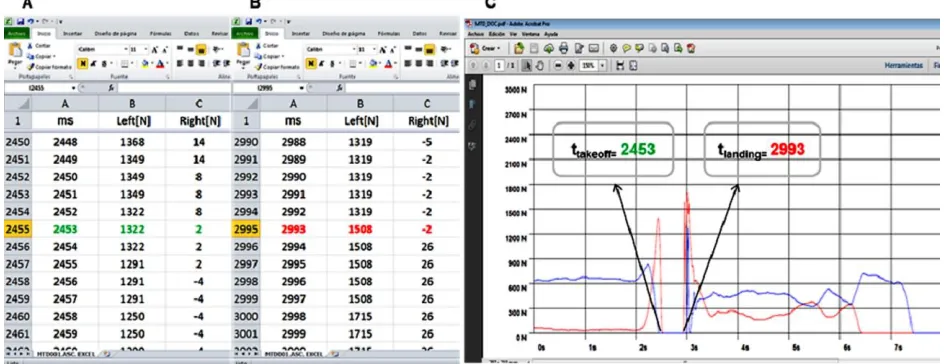The image size is (944, 364).
Task: Click Save icon in Excel window A
Action: point(20,22)
